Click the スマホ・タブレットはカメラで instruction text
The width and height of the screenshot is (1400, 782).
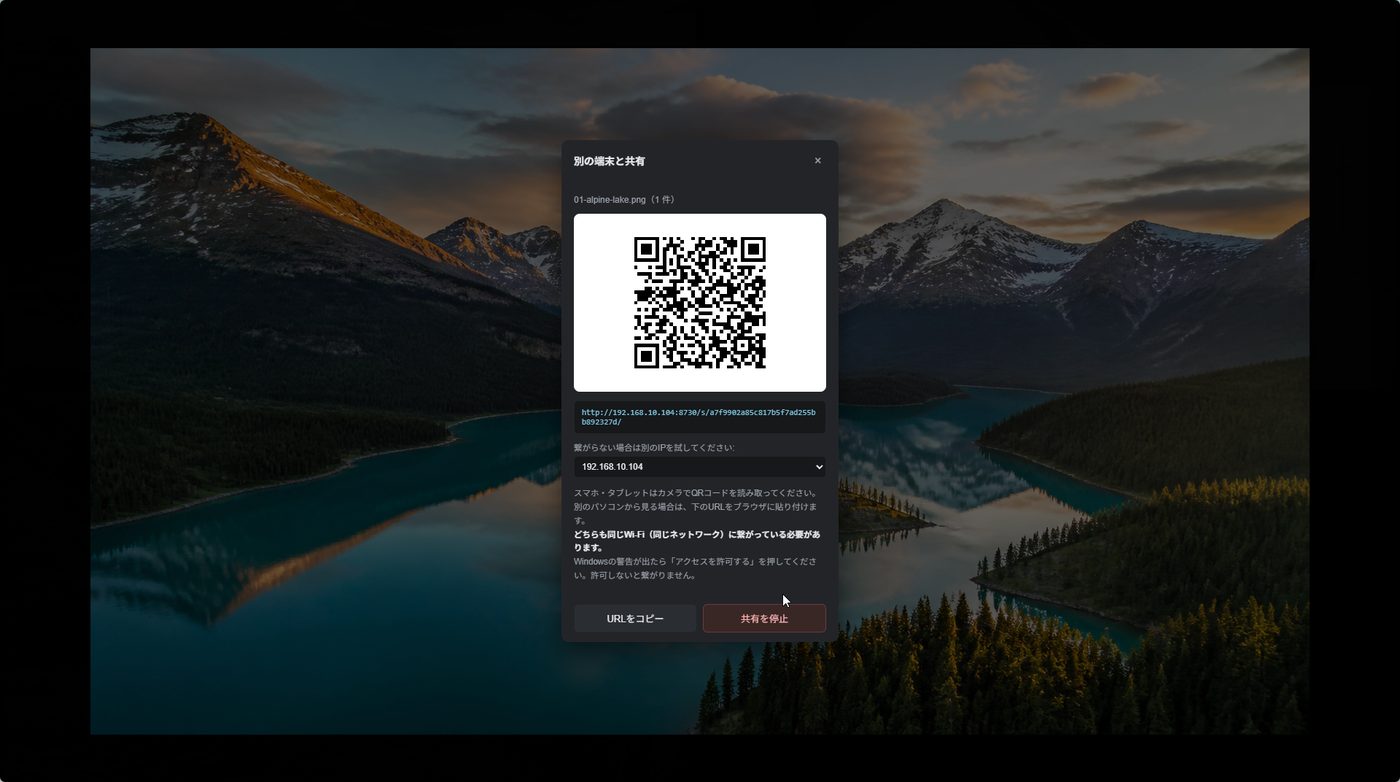(x=696, y=507)
